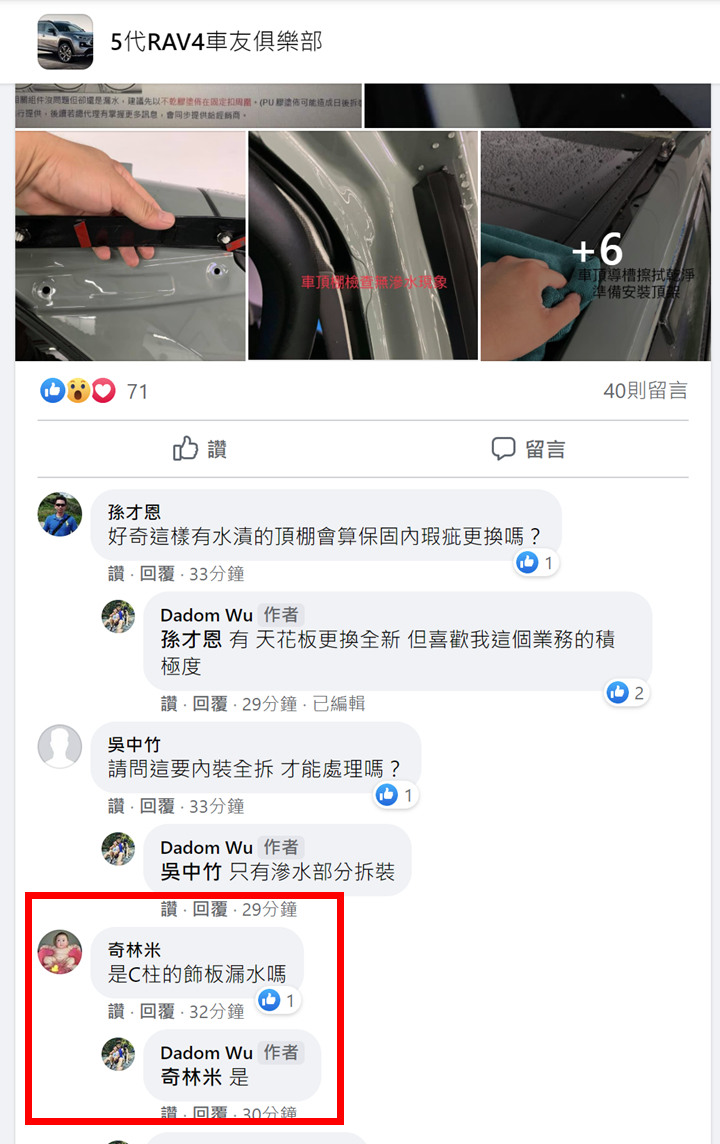Open 孫才恩's profile picture

point(59,514)
